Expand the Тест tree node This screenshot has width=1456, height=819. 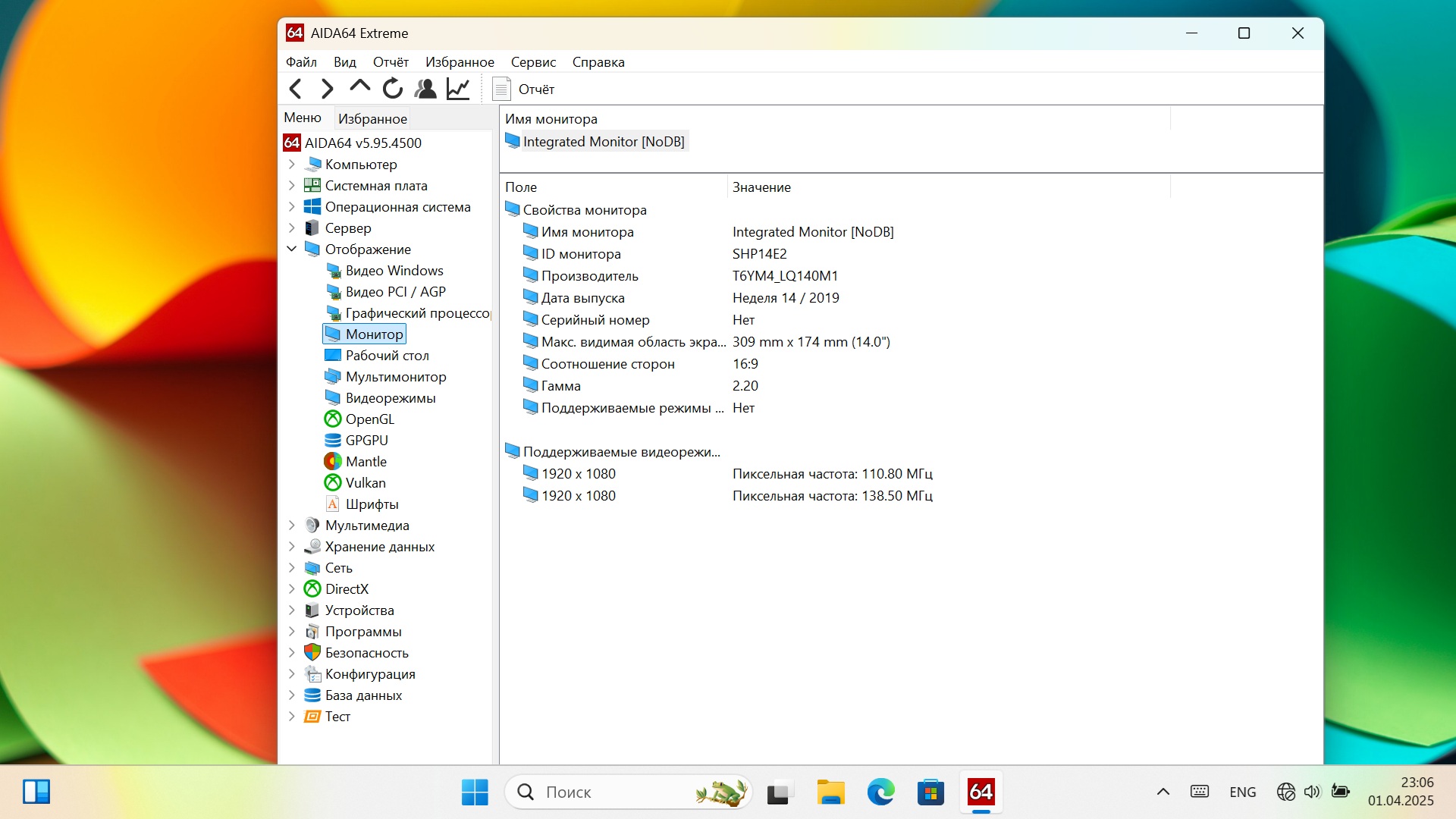pyautogui.click(x=292, y=716)
